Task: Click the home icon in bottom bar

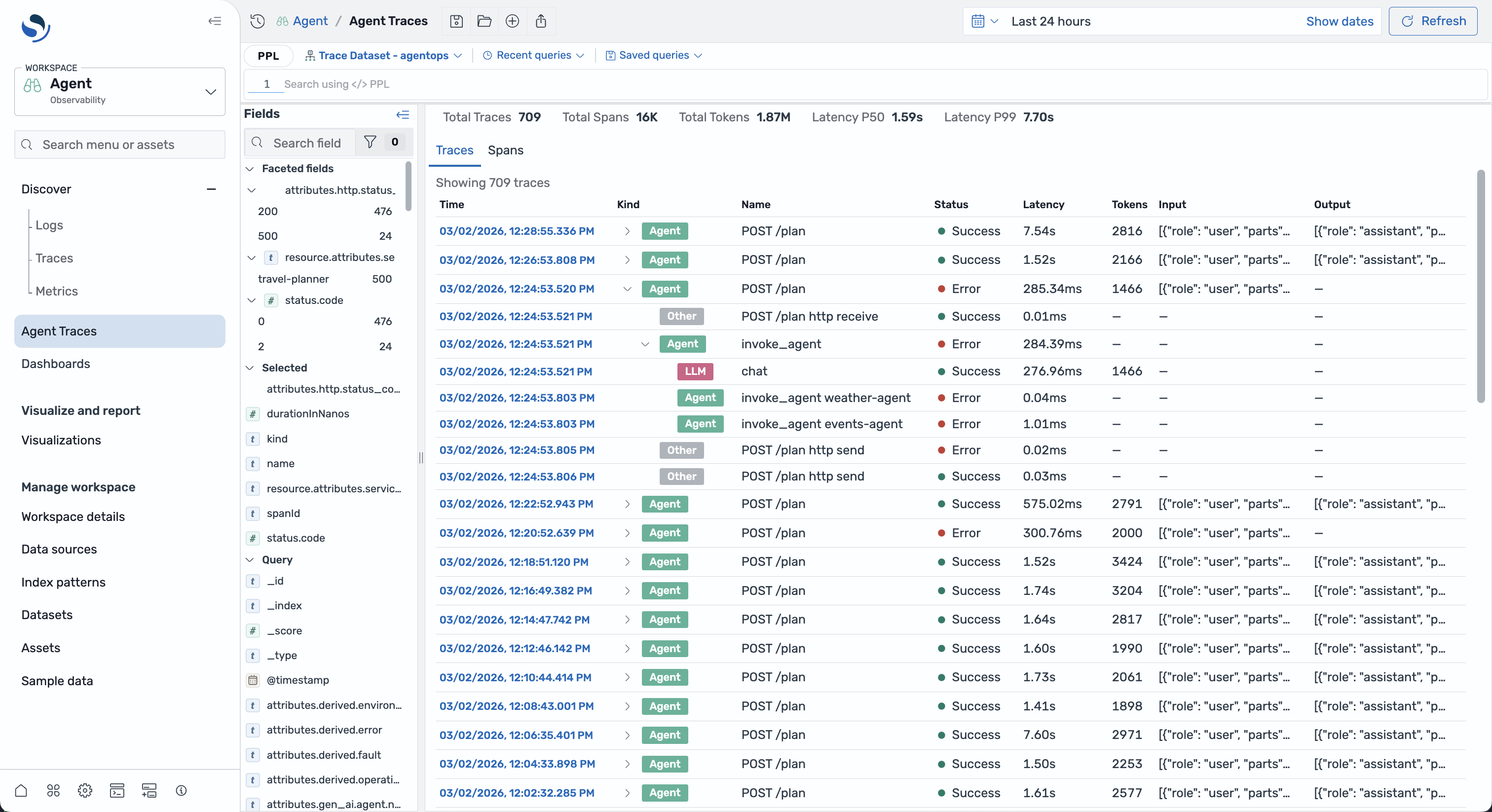Action: click(21, 790)
